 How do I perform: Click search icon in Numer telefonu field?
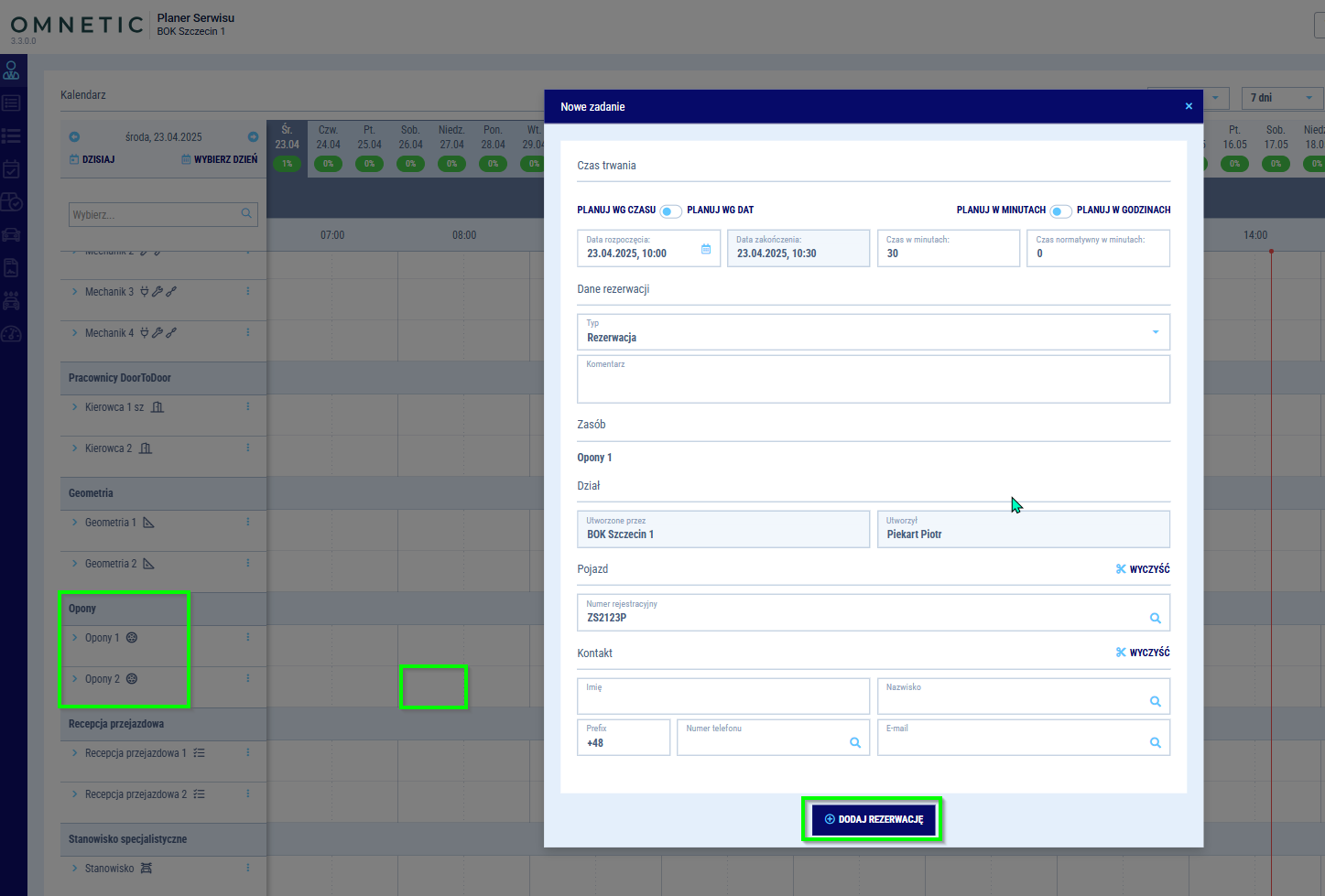[854, 743]
